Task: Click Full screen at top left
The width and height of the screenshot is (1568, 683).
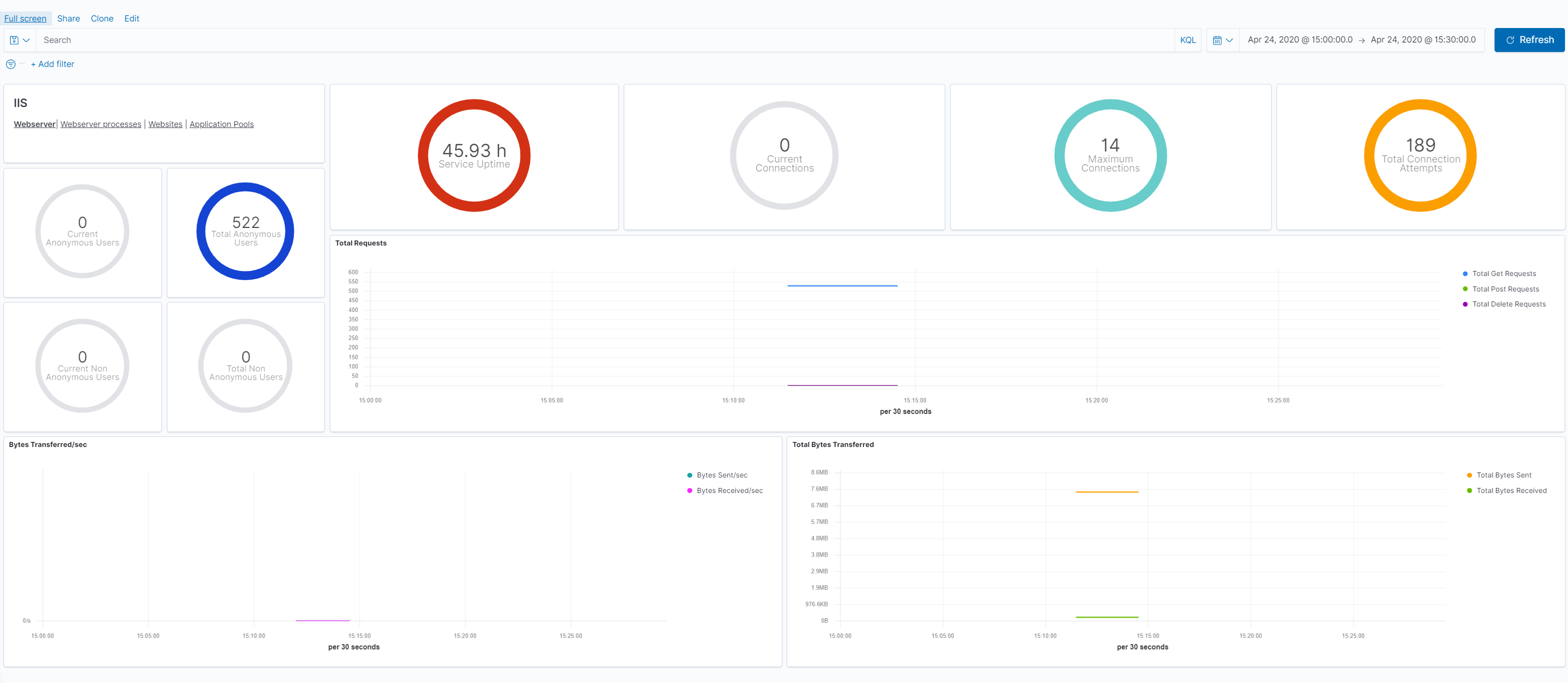Action: click(x=25, y=18)
